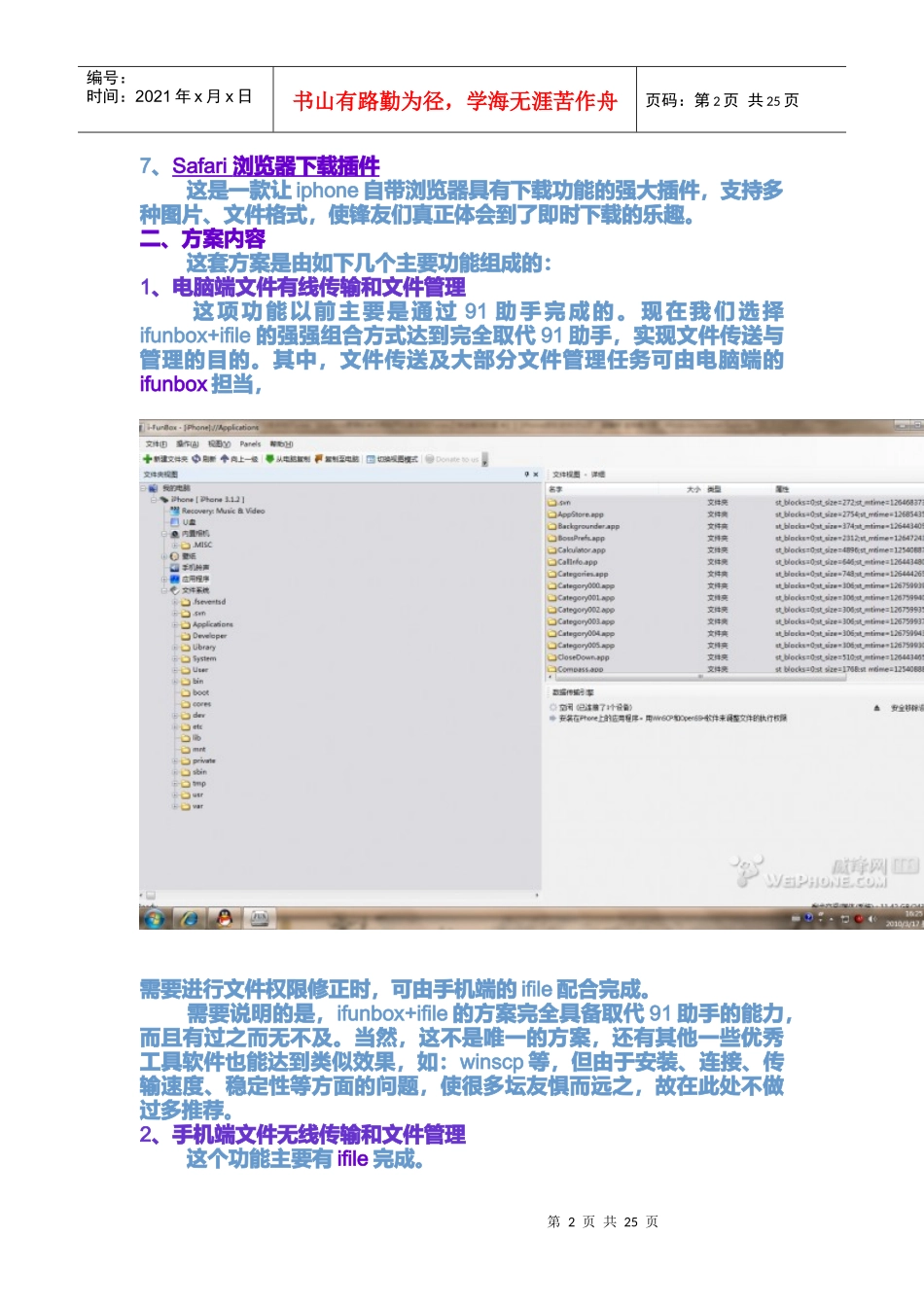Sort file list by 类型 column
The image size is (924, 1307).
tap(714, 489)
